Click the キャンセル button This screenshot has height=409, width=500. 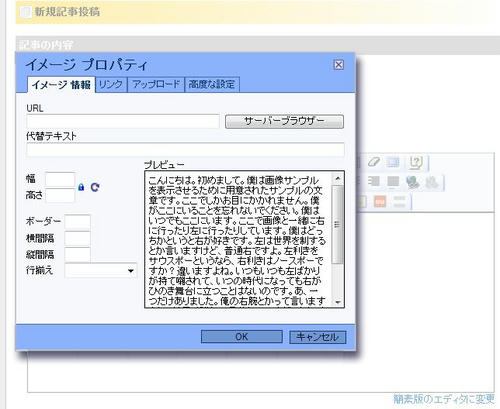coord(318,337)
